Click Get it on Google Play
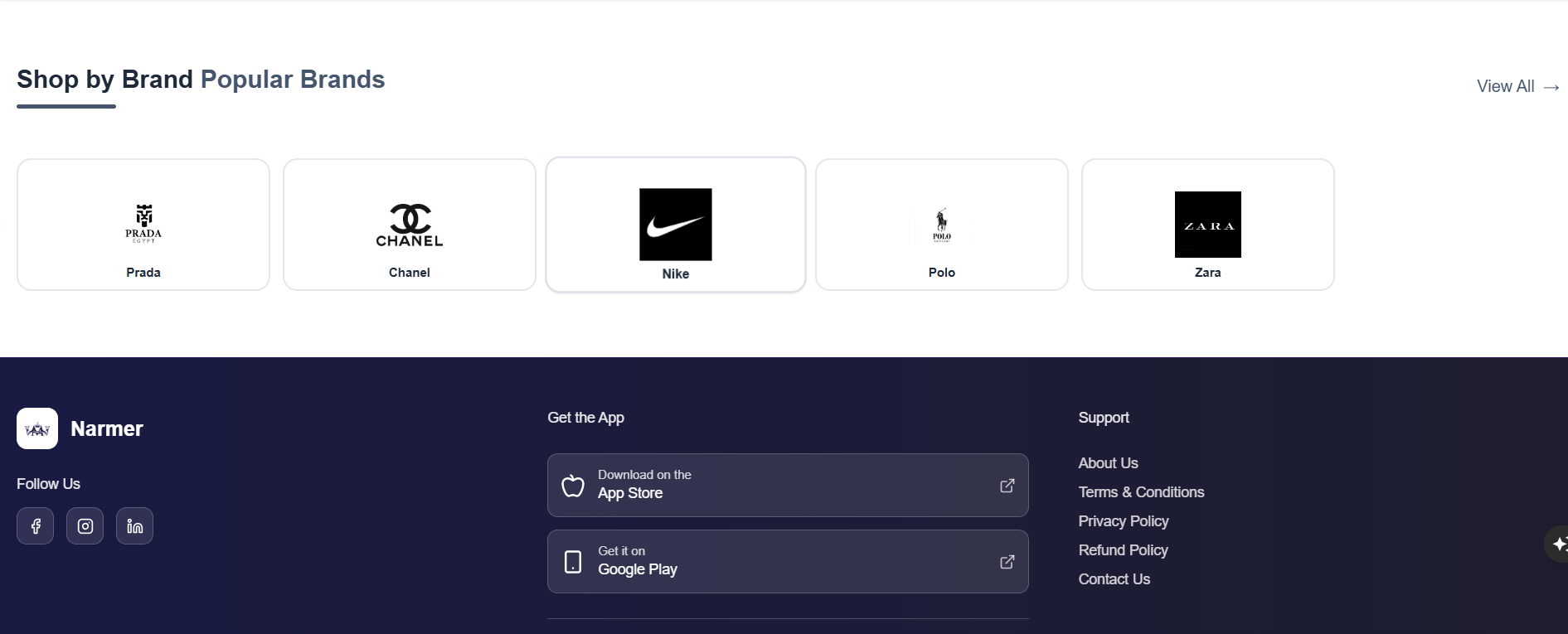This screenshot has height=634, width=1568. click(787, 561)
